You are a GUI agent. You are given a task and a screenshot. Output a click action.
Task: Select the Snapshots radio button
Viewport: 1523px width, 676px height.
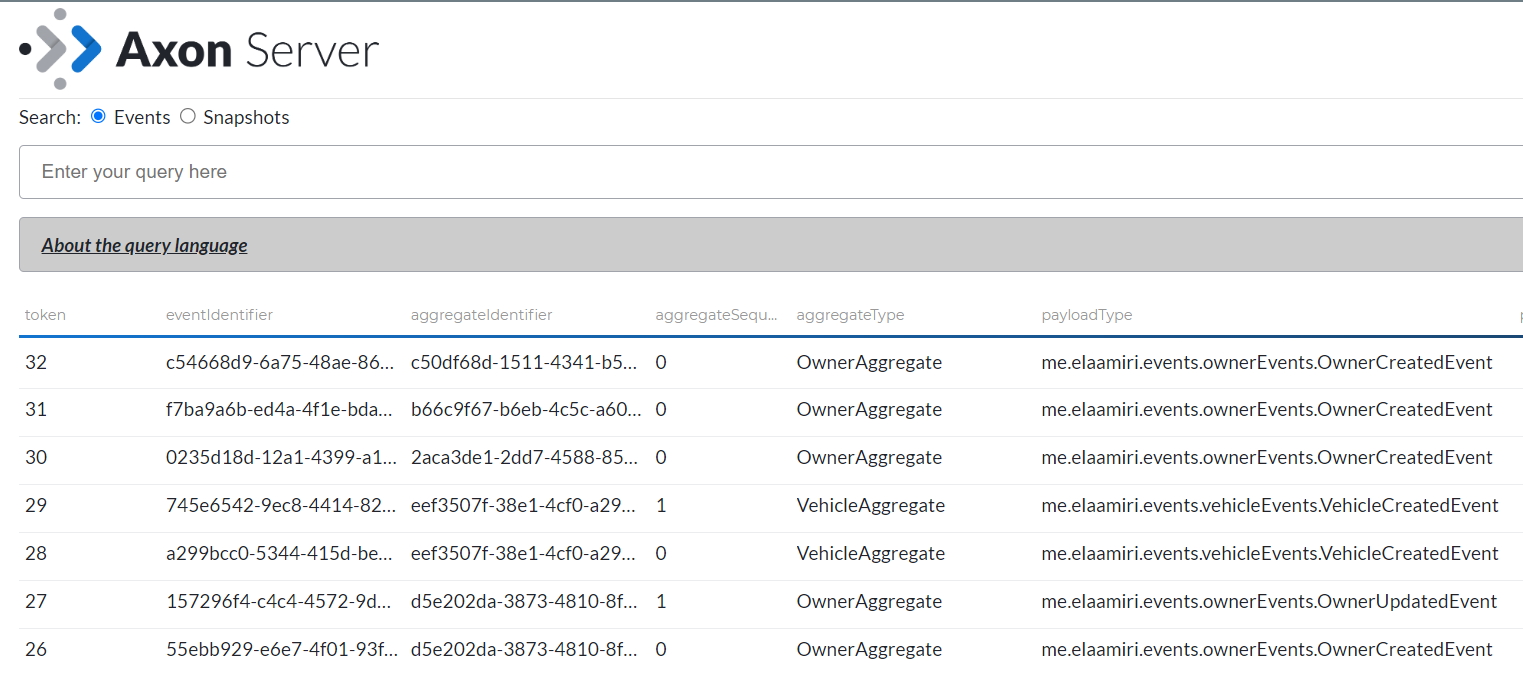[188, 116]
